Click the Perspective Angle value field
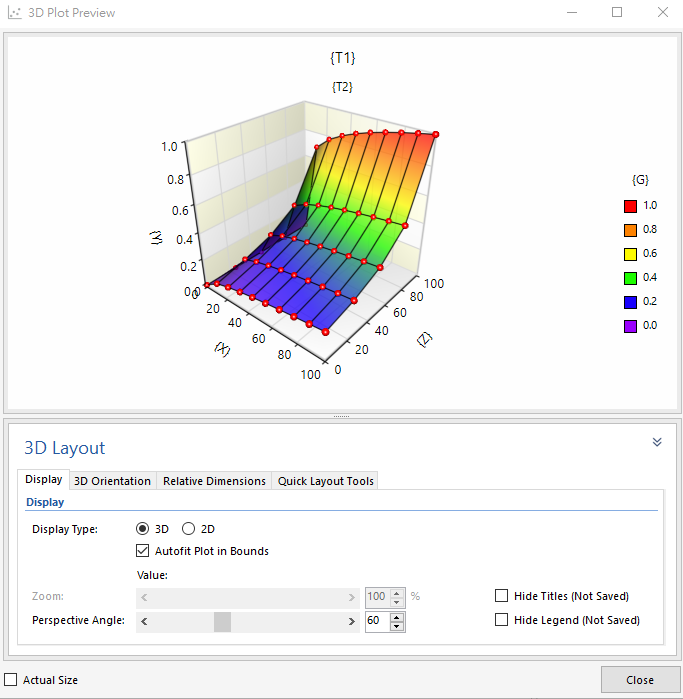 tap(378, 621)
